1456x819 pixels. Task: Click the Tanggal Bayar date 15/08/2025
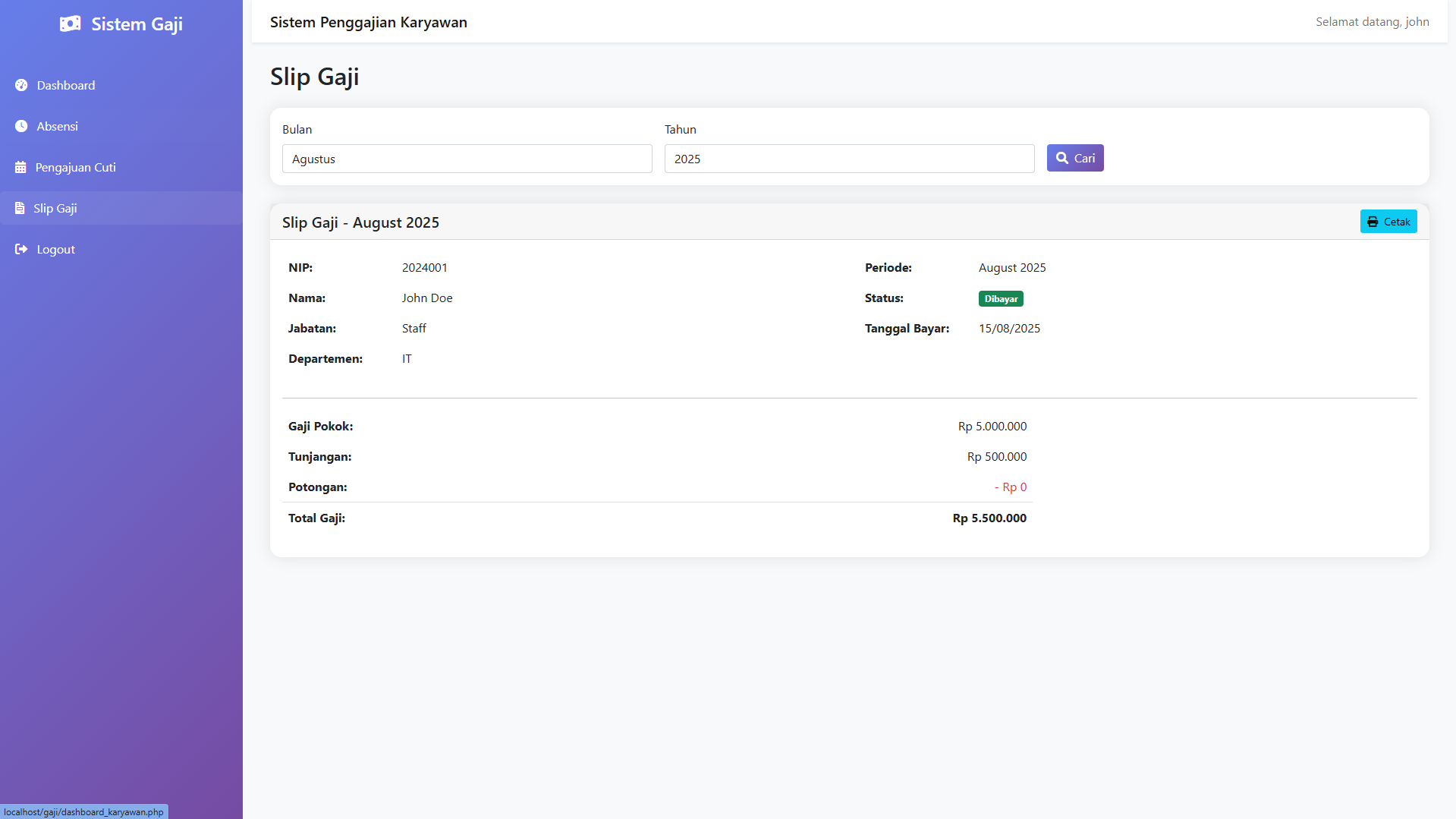(1009, 329)
